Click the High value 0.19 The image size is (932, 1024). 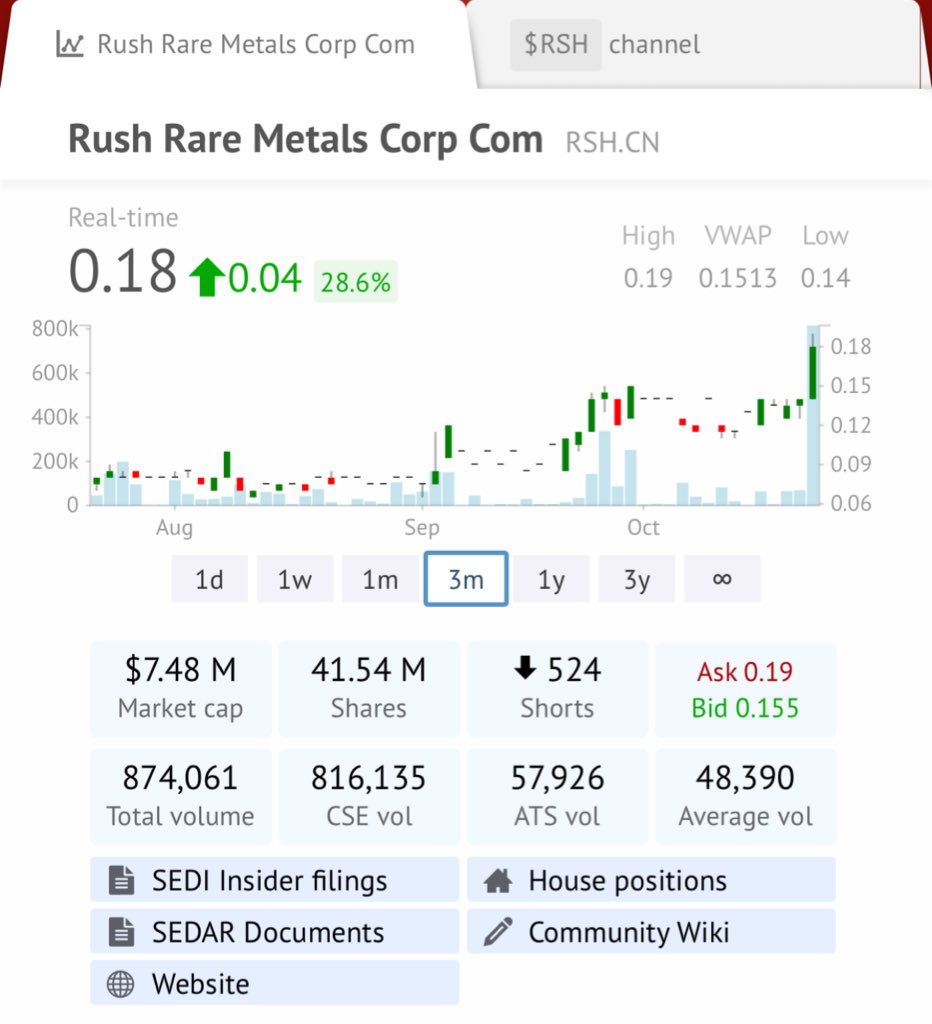point(648,278)
